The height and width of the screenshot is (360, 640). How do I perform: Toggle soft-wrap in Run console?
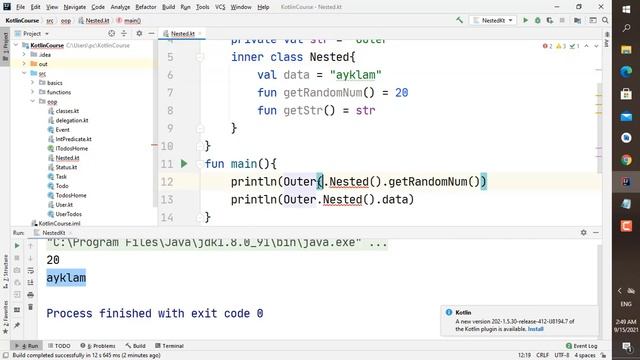[31, 271]
